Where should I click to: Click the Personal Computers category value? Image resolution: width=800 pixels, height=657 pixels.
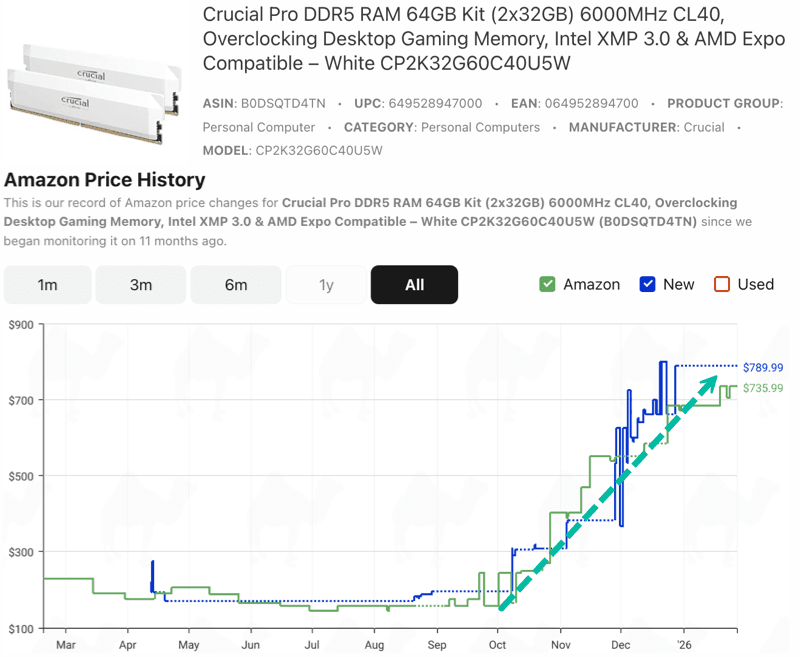[x=480, y=127]
